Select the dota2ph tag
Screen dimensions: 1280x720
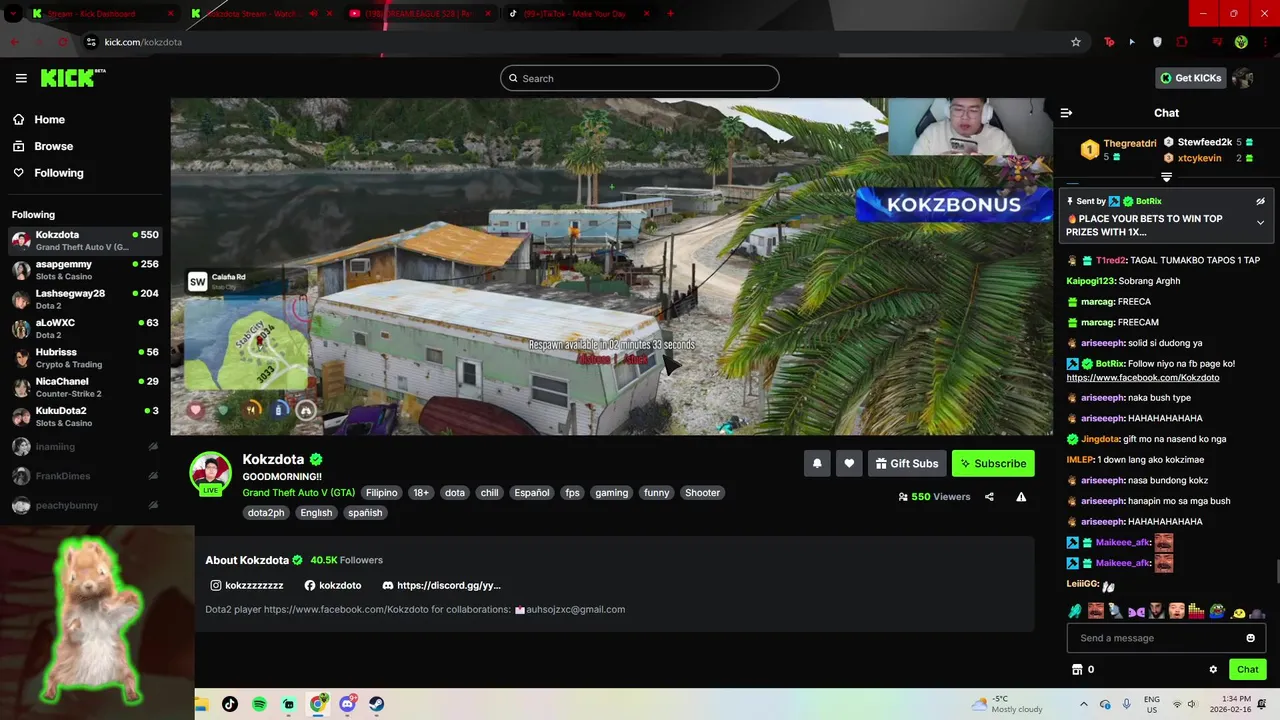266,513
